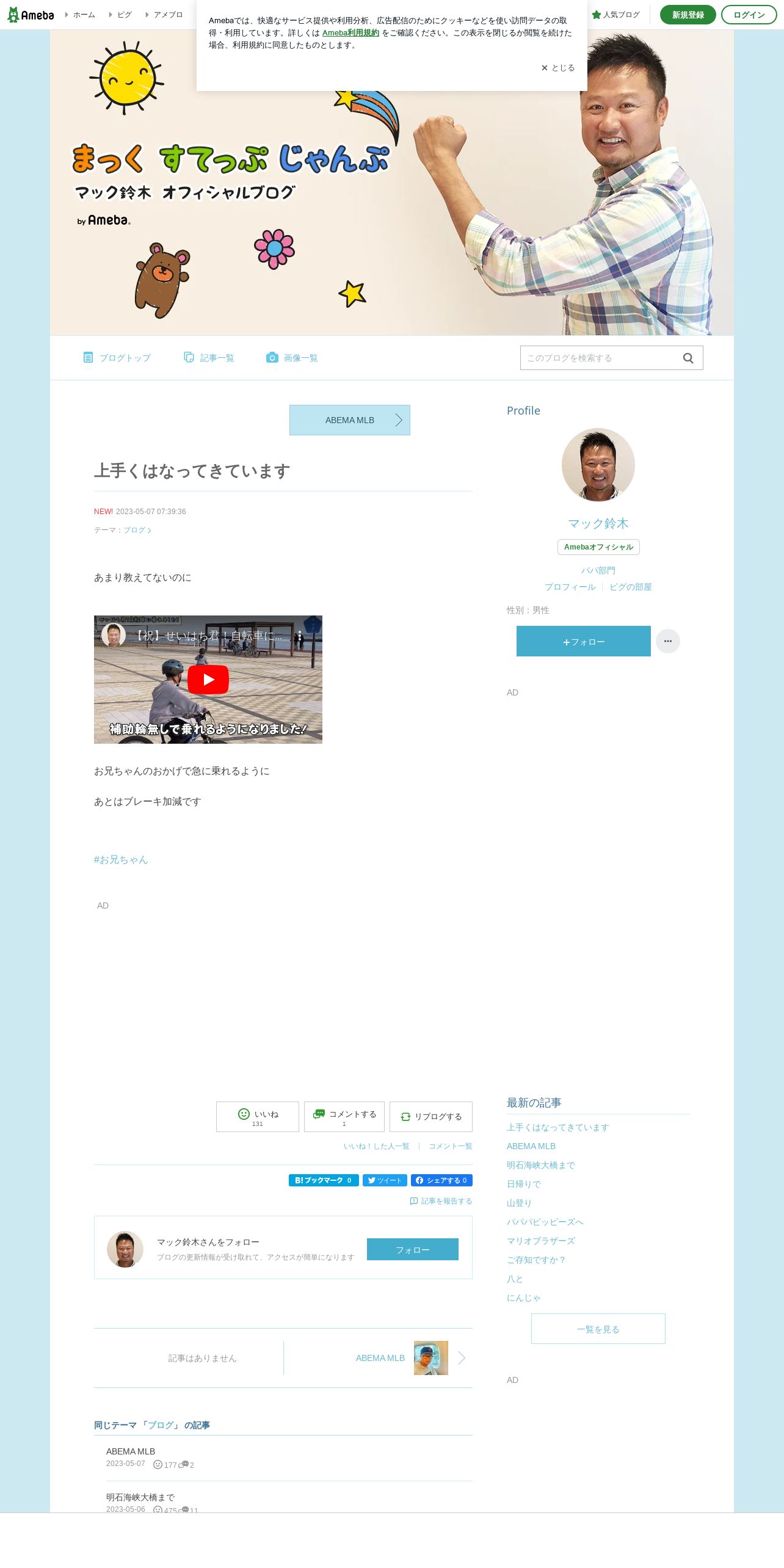Open the パパ部門 link
Viewport: 784px width, 1568px height.
click(598, 570)
